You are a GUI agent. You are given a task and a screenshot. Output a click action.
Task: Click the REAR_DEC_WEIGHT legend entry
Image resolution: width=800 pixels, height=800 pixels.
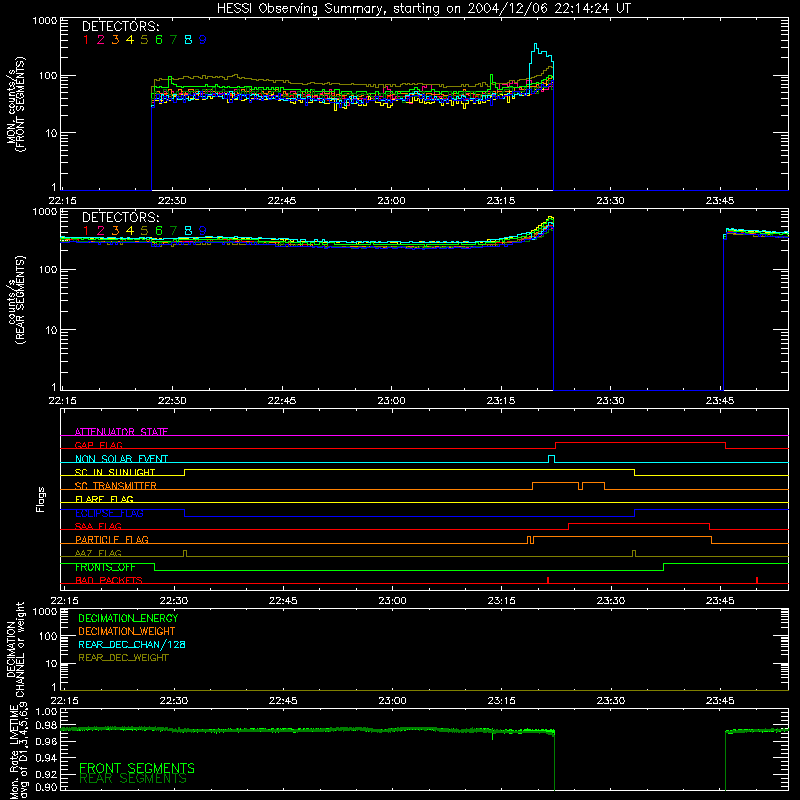click(123, 658)
